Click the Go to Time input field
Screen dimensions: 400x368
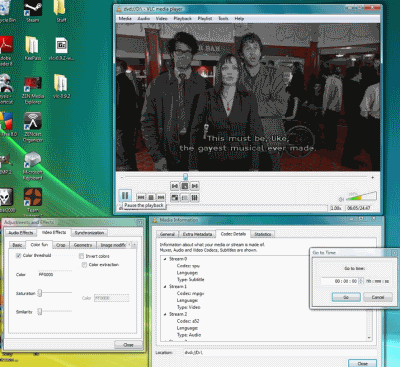pos(339,281)
